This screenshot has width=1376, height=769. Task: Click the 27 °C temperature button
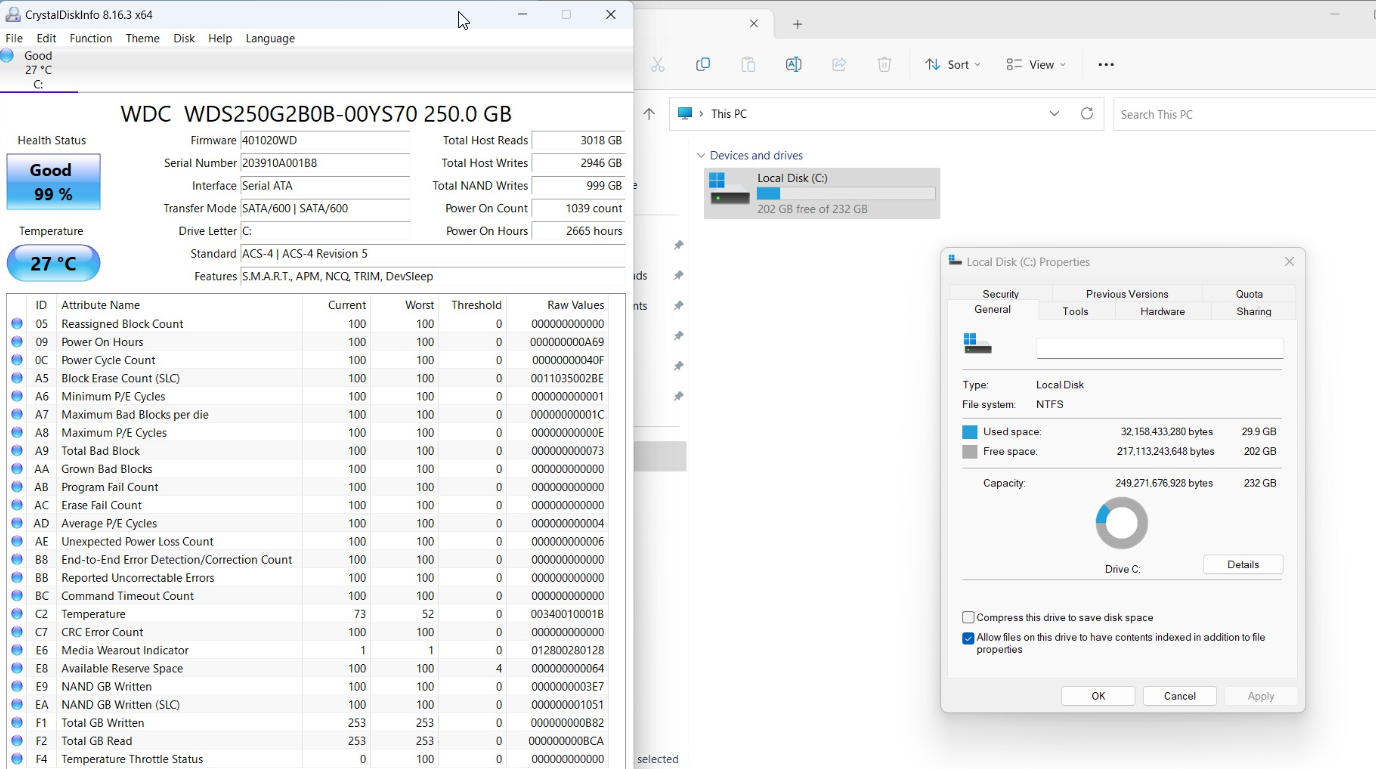(53, 264)
